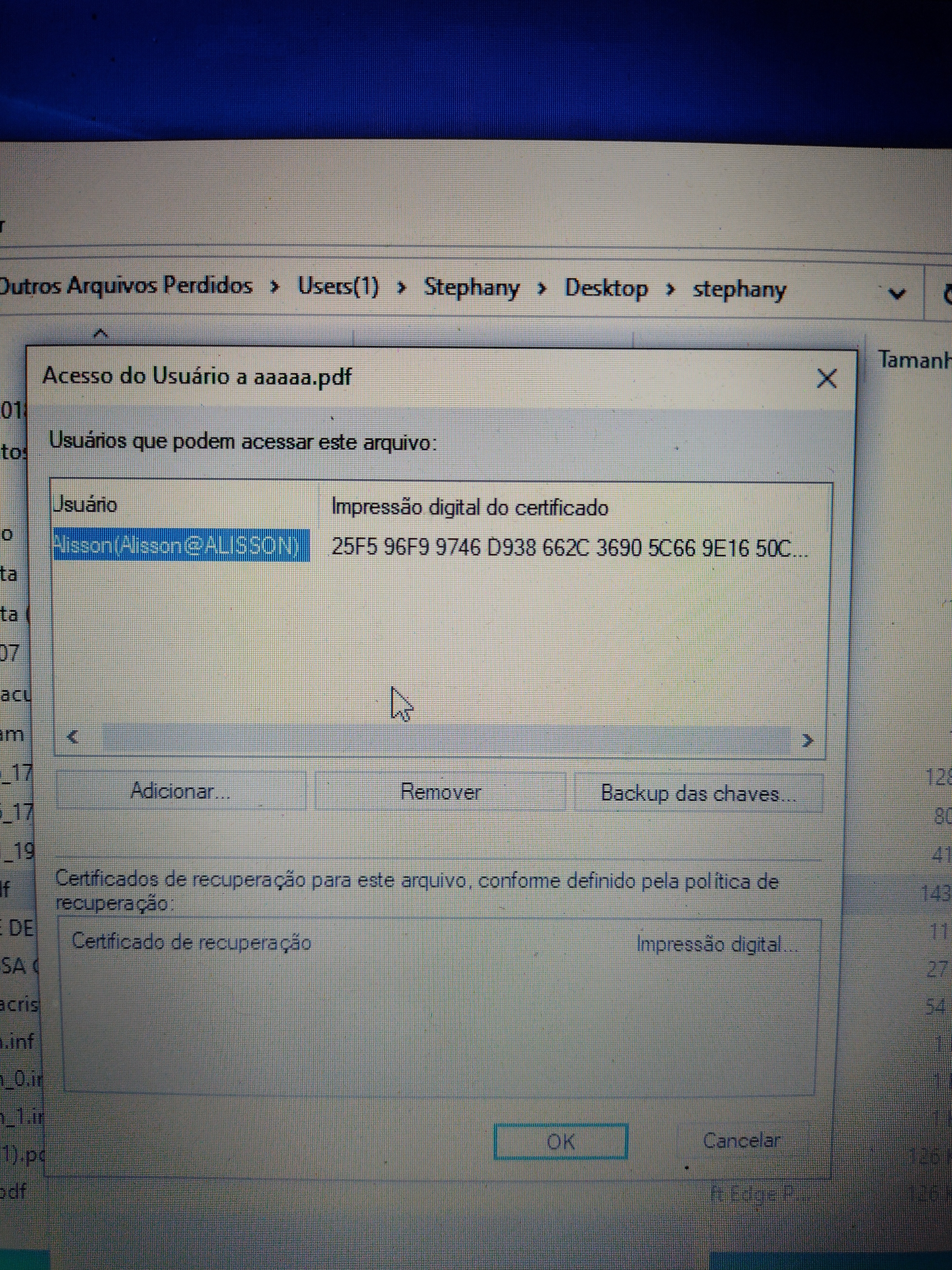This screenshot has height=1270, width=952.
Task: Click the Adicionar... button
Action: click(180, 792)
